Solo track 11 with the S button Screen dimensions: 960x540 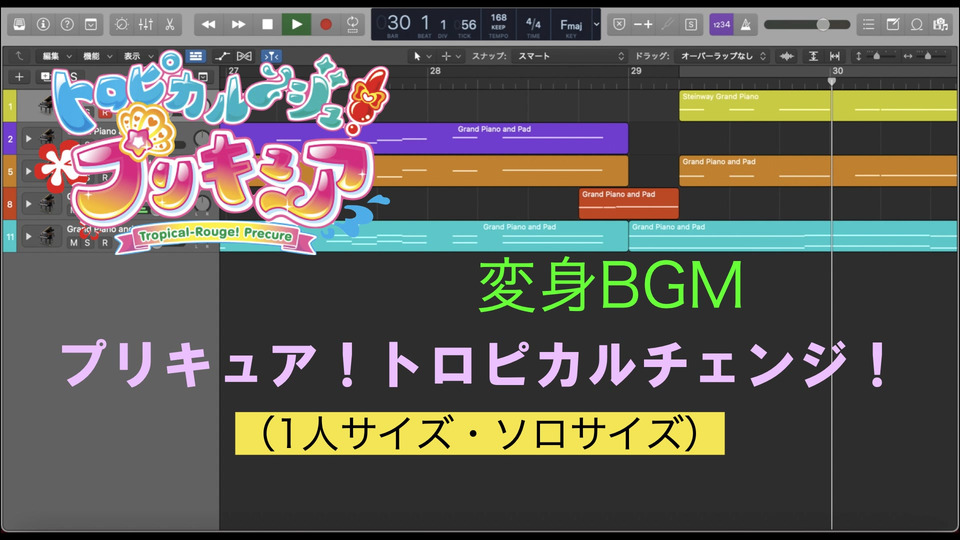(87, 242)
